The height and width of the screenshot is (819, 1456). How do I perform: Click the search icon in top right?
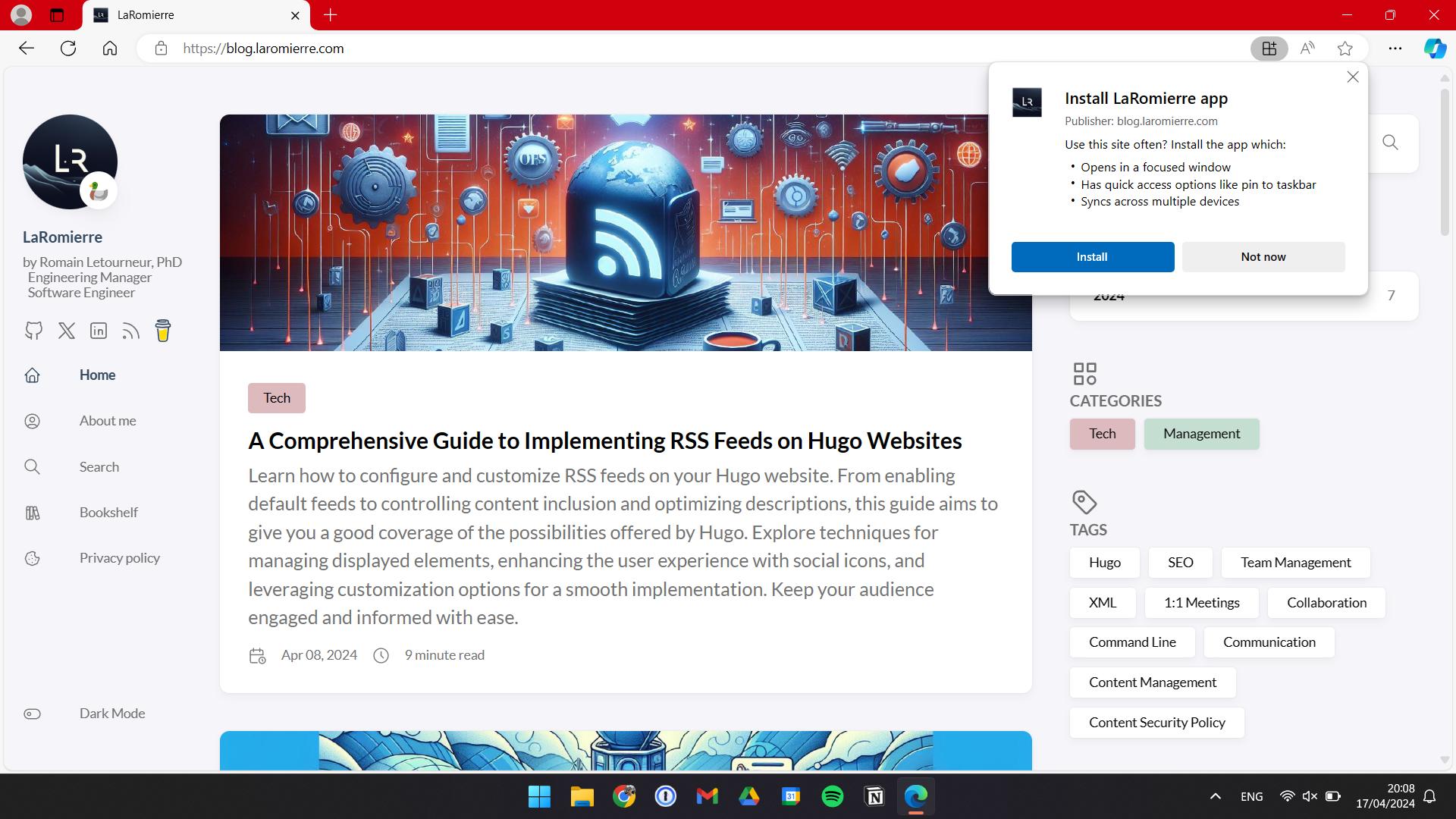point(1391,142)
